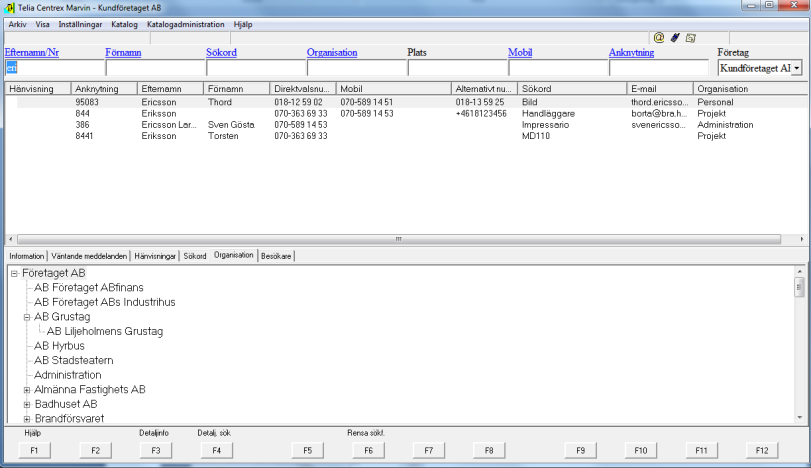The height and width of the screenshot is (468, 811).
Task: Click the F10 function button
Action: click(x=641, y=450)
